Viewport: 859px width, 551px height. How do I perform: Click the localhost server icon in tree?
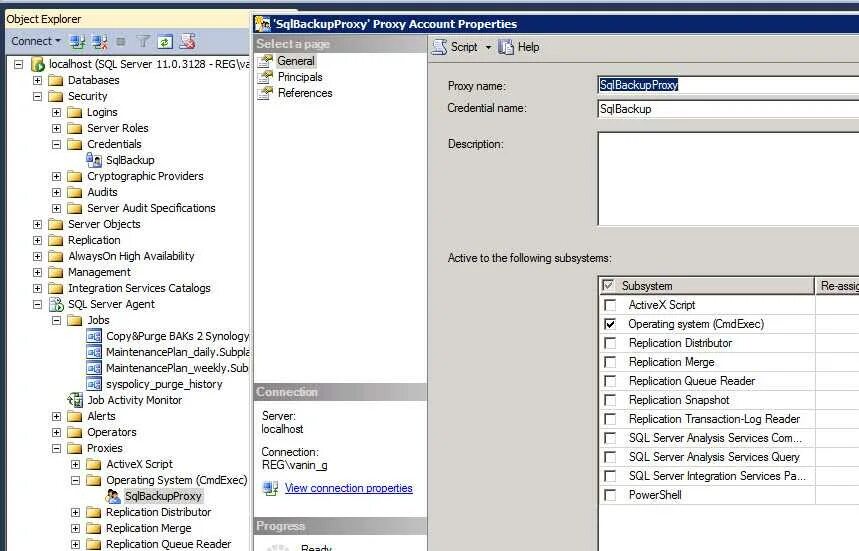coord(38,65)
